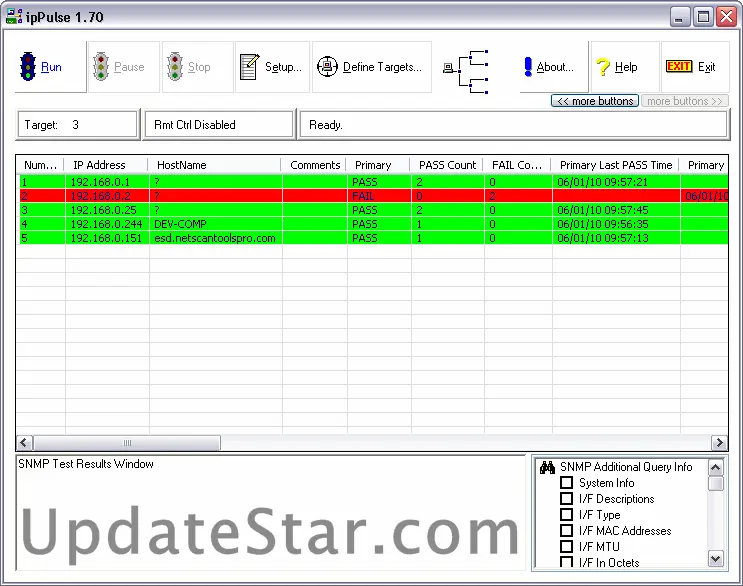Sort by the Num column header

click(x=40, y=165)
